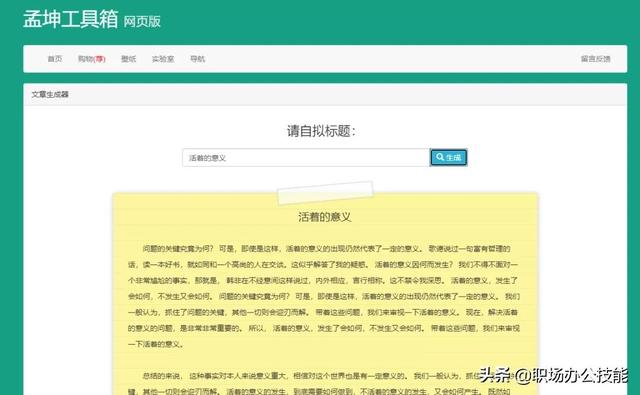Open the 购物 nav item
This screenshot has height=395, width=640.
tap(92, 59)
